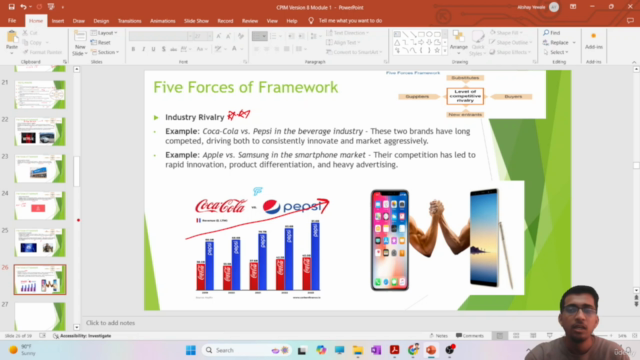Open Chrome from the taskbar
The height and width of the screenshot is (360, 640).
coord(413,350)
